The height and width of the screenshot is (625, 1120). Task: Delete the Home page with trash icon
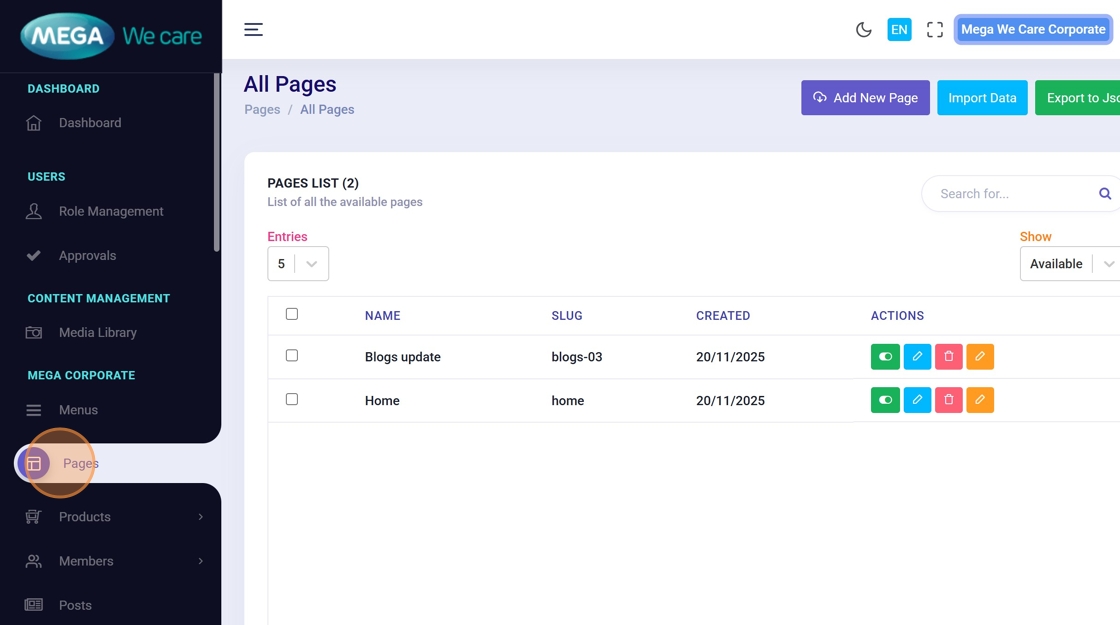[948, 400]
